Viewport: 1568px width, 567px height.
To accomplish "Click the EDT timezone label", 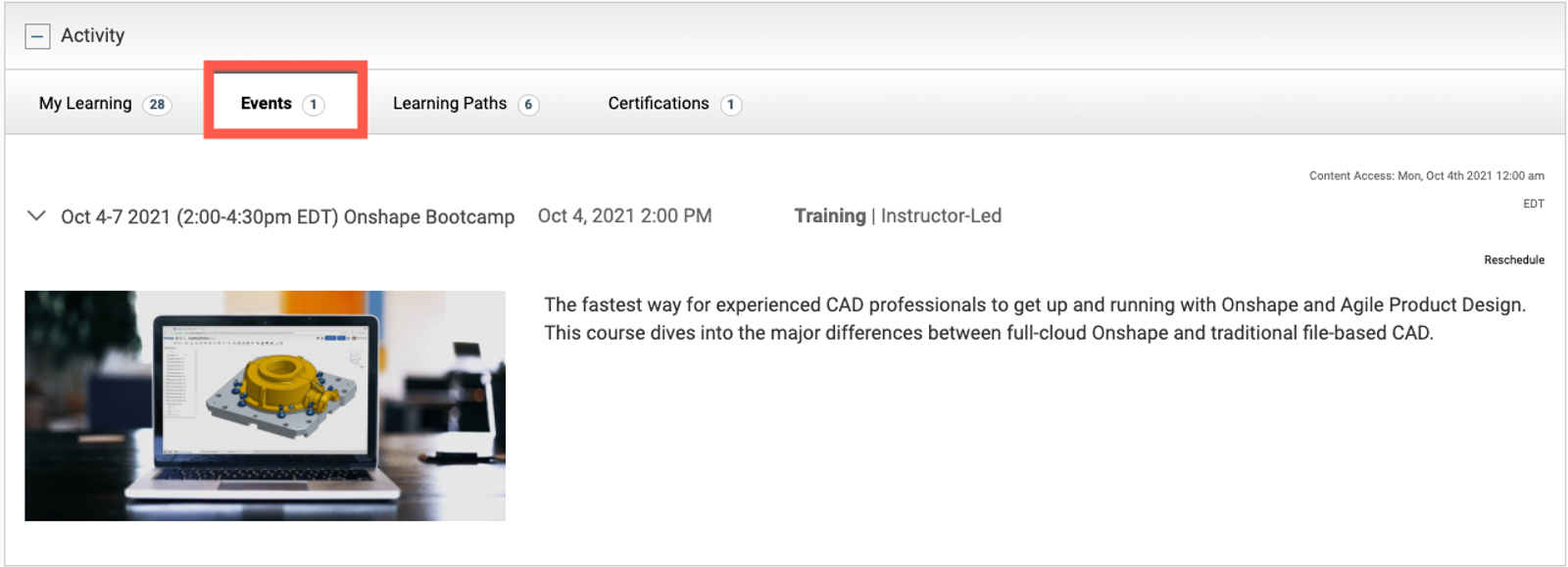I will pyautogui.click(x=1533, y=204).
